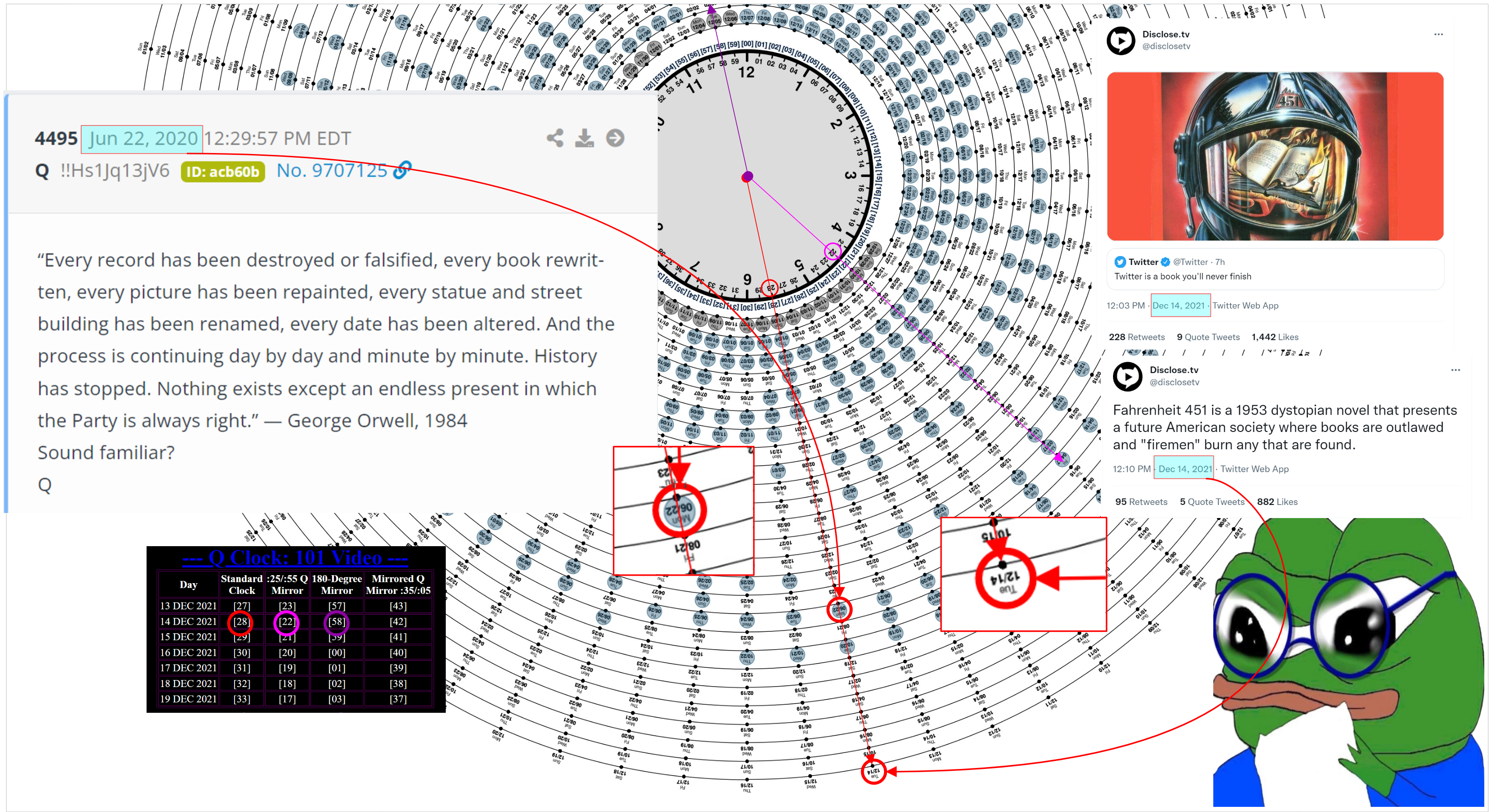The image size is (1489, 812).
Task: Click the clock center pivot dot
Action: 747,176
